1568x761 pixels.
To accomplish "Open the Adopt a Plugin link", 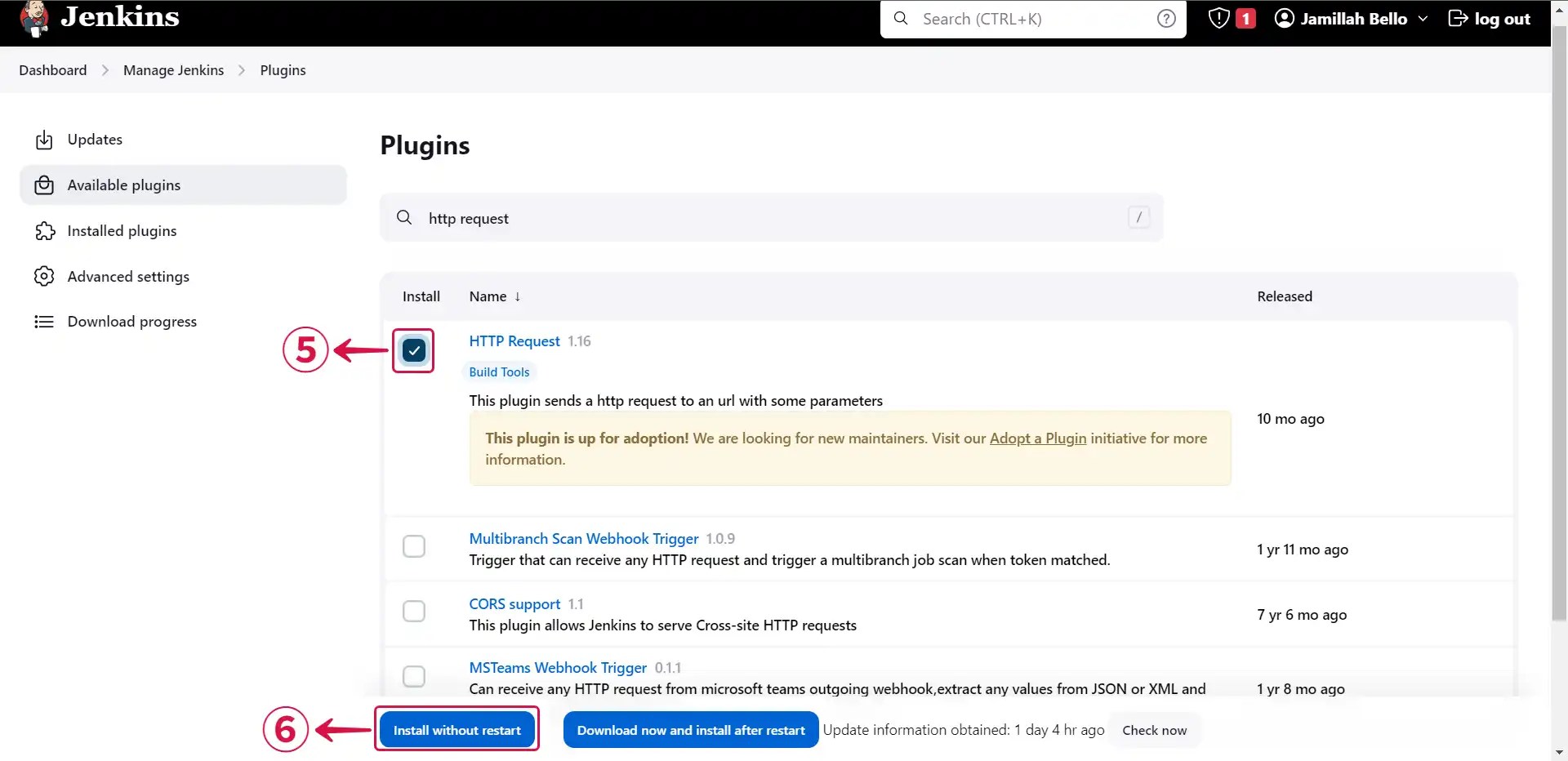I will pos(1037,438).
